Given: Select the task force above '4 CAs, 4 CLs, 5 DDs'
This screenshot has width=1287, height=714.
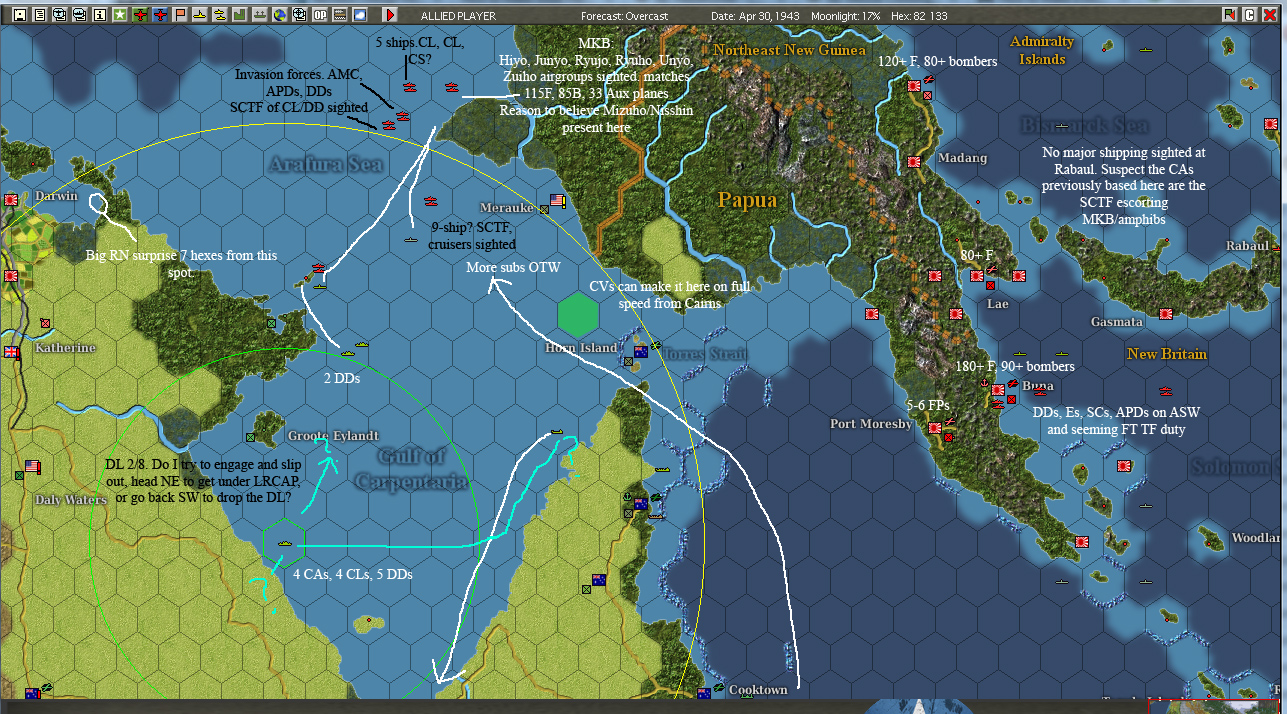Looking at the screenshot, I should (284, 543).
